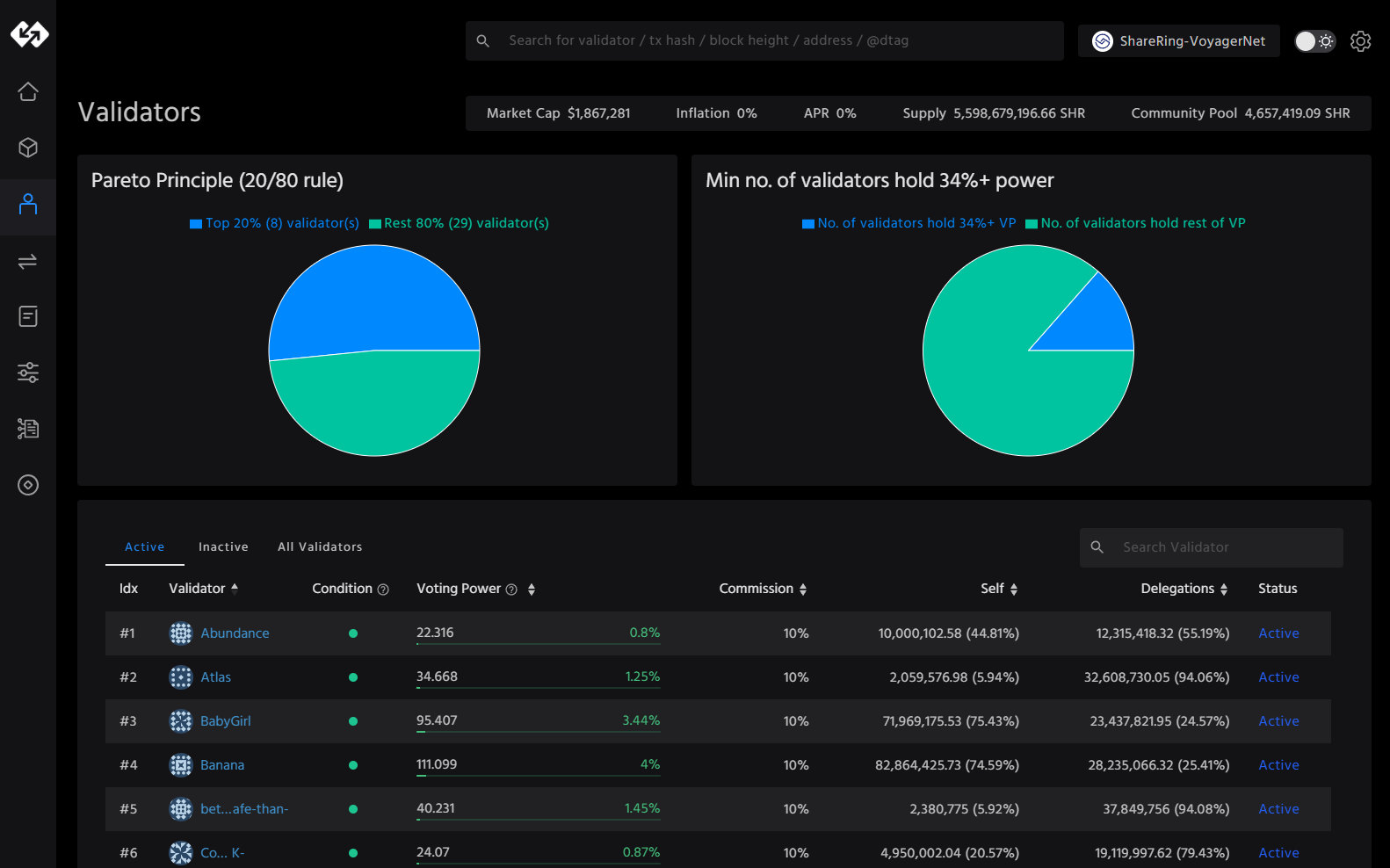Open the Proposals document icon
This screenshot has width=1390, height=868.
pyautogui.click(x=28, y=316)
